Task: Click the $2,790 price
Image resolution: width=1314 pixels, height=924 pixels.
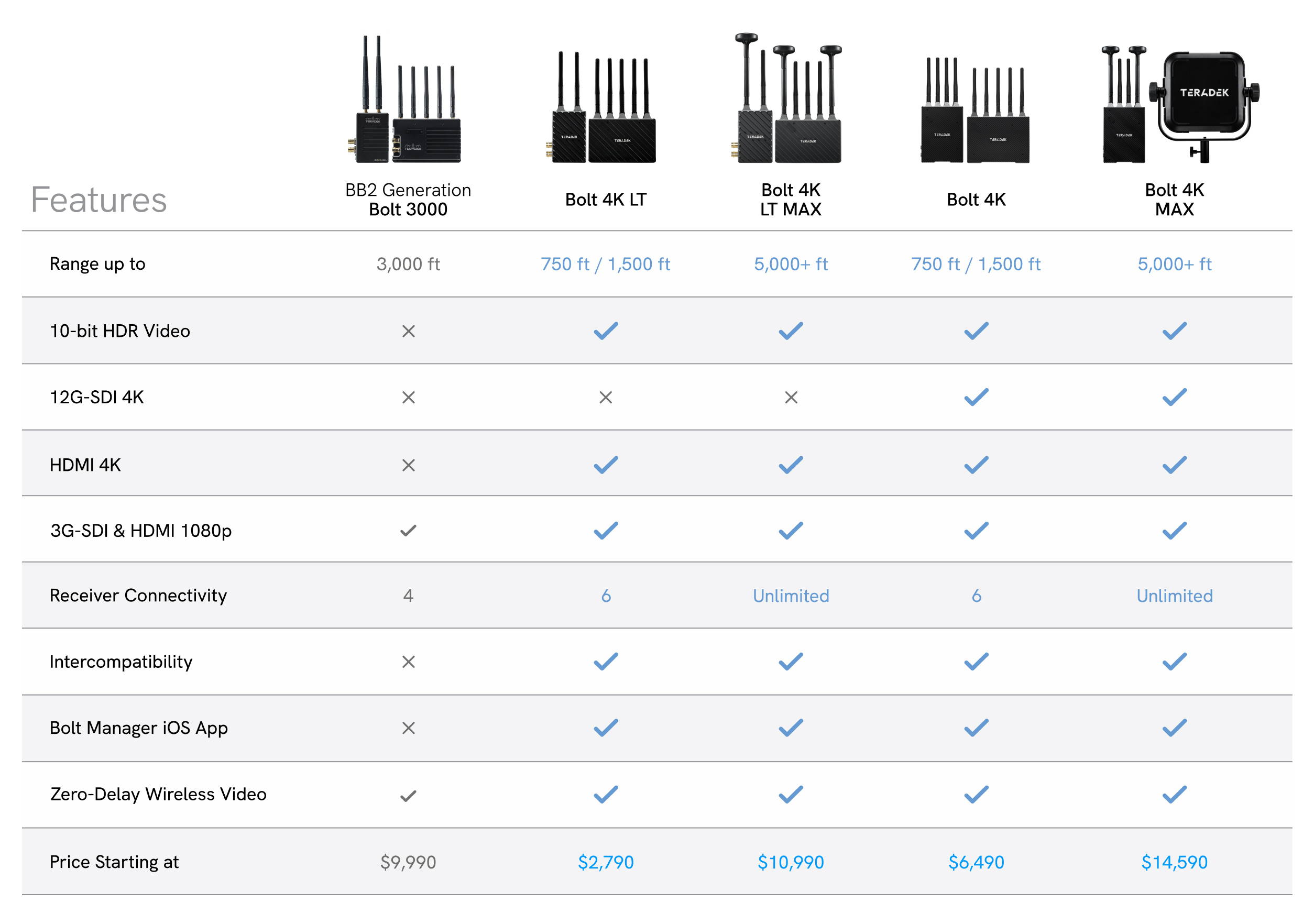Action: [x=606, y=862]
